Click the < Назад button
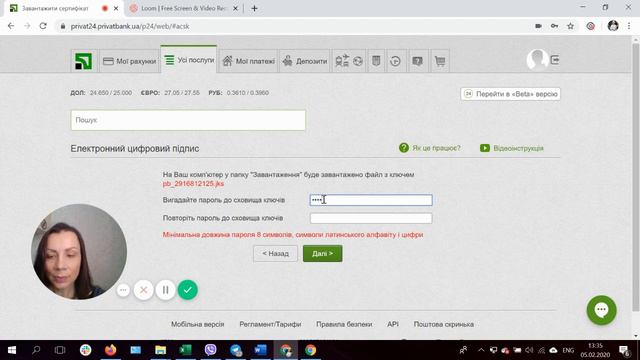Screen dimensions: 640x360 [x=276, y=253]
